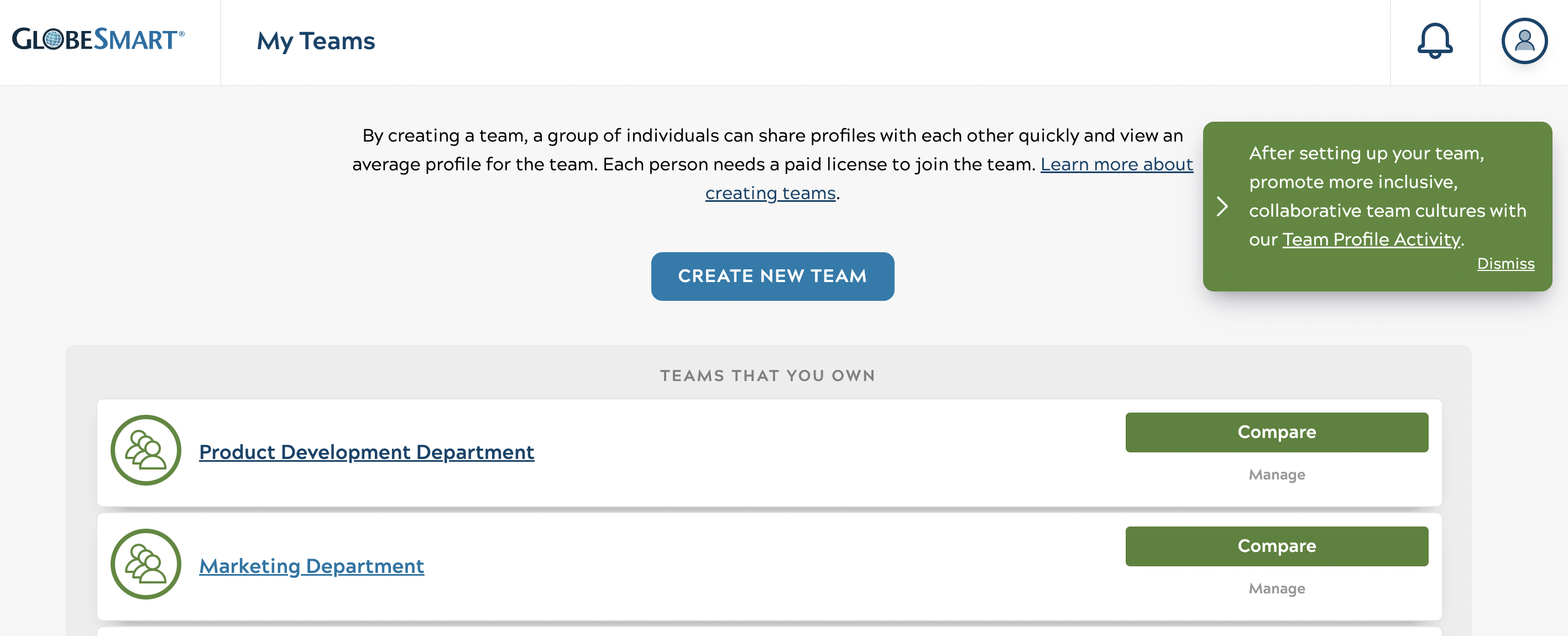1568x636 pixels.
Task: Click the CREATE NEW TEAM button
Action: click(x=772, y=277)
